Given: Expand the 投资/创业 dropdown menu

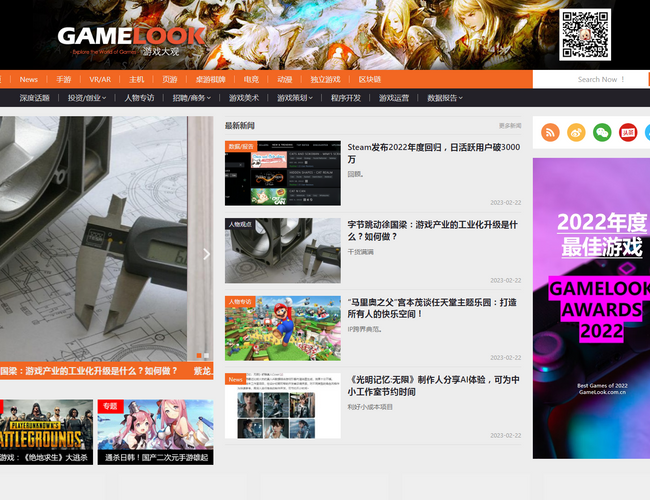Looking at the screenshot, I should tap(85, 98).
